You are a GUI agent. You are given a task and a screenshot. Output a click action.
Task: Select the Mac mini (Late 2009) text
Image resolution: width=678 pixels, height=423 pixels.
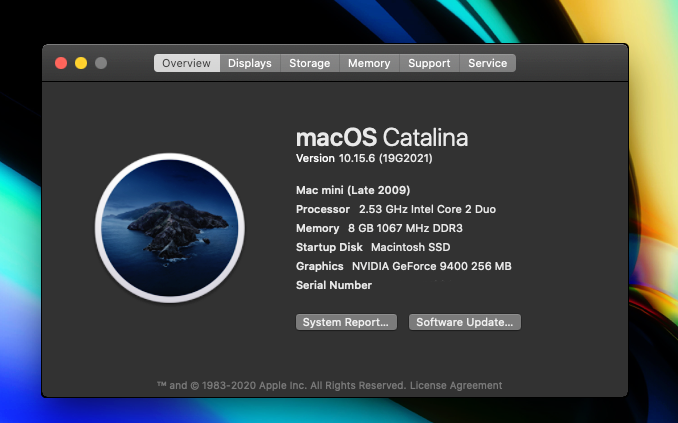tap(353, 190)
